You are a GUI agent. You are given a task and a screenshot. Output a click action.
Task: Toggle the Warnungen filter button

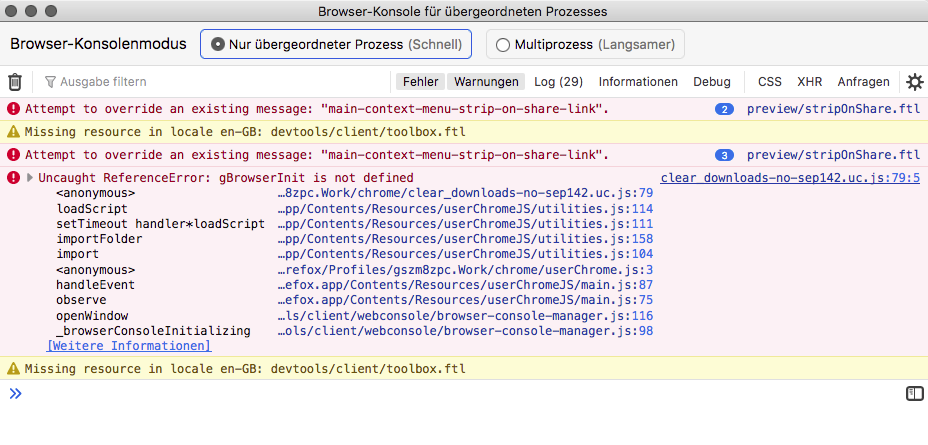click(485, 82)
